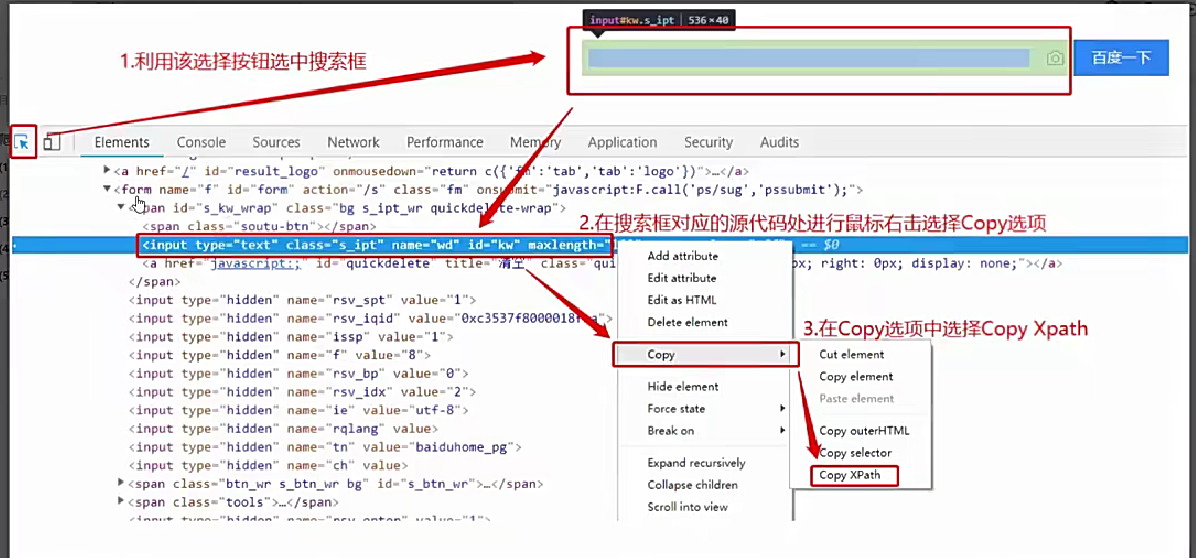Select hidden input name="rsv_spt" line
Viewport: 1196px width, 558px height.
point(302,300)
